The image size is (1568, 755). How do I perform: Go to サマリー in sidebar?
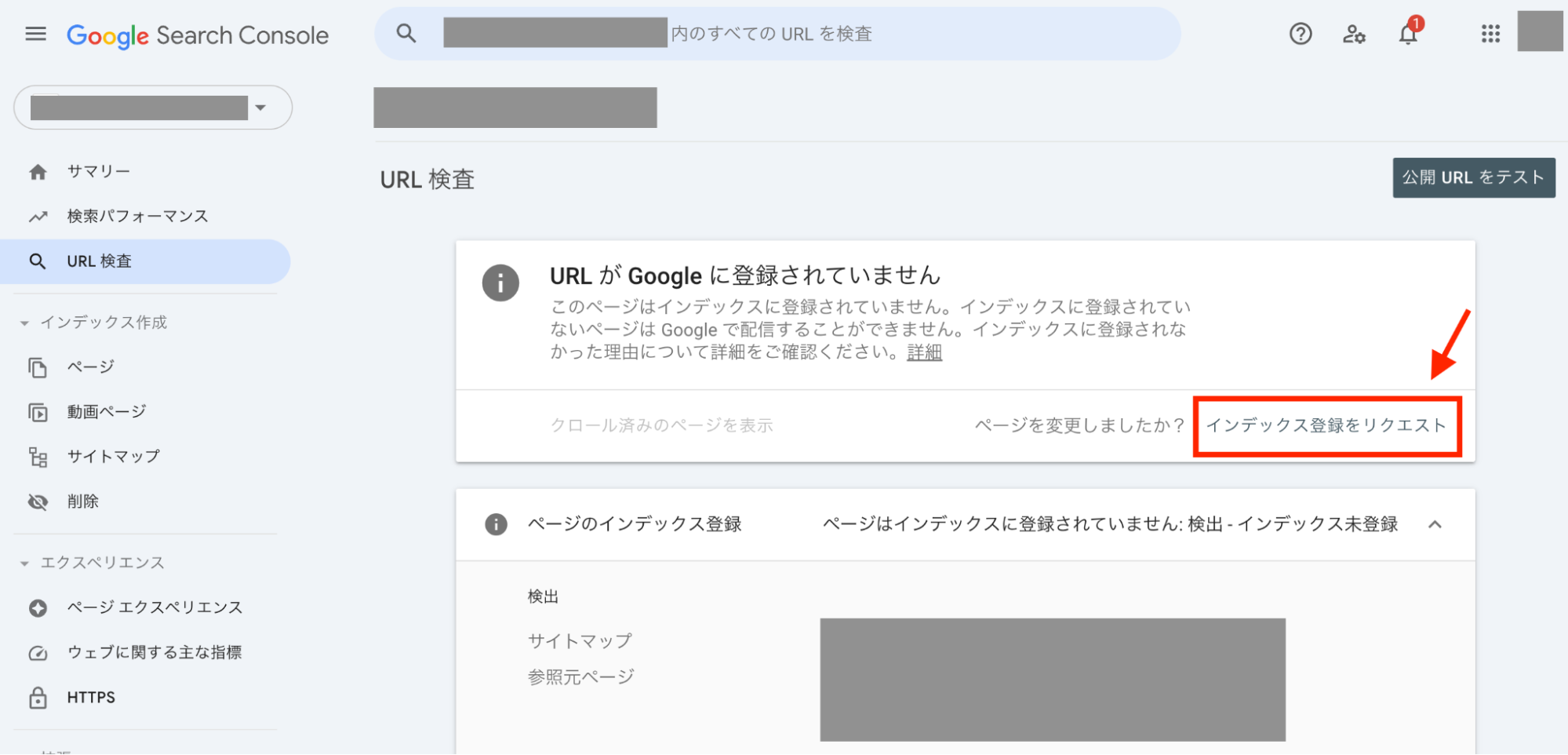click(x=98, y=172)
